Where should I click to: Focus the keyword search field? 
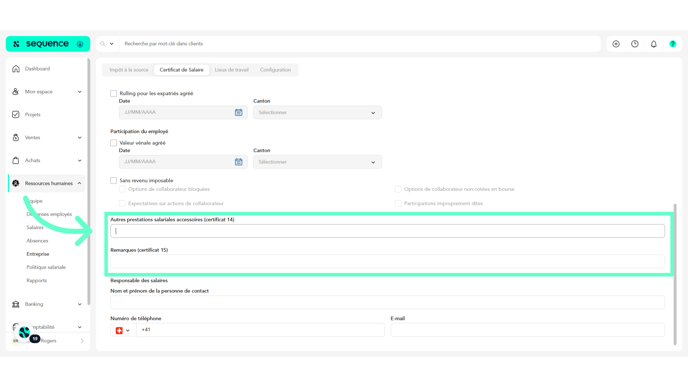pos(360,44)
